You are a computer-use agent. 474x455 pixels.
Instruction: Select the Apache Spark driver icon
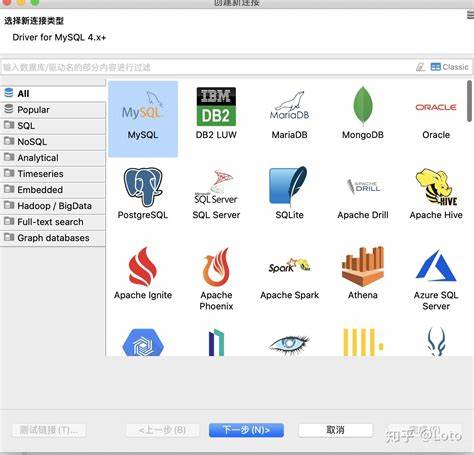pos(289,266)
